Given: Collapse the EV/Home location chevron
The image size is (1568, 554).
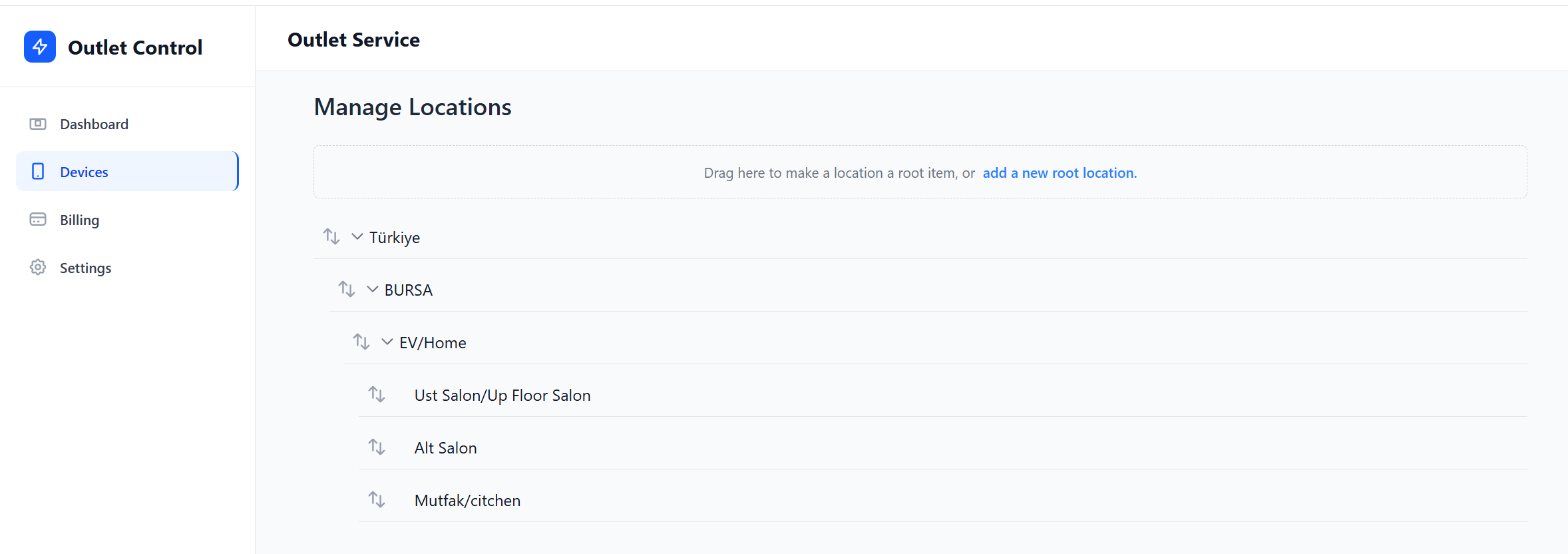Looking at the screenshot, I should 387,342.
